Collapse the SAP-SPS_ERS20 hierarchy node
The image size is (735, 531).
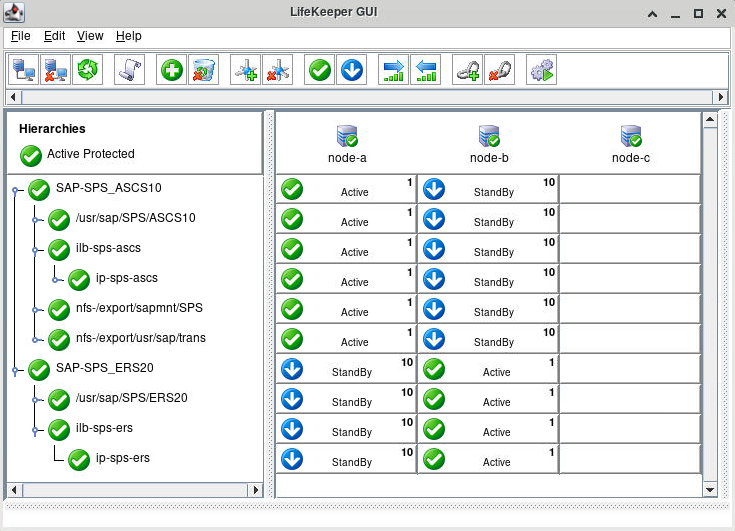pos(15,370)
